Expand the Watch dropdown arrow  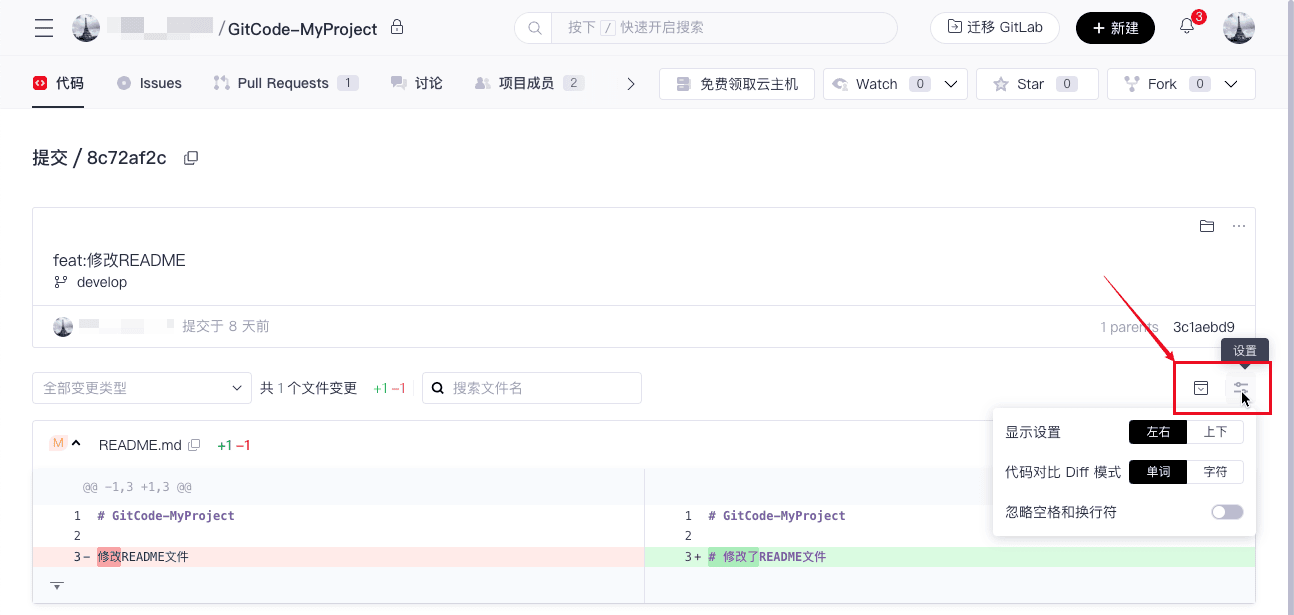[x=951, y=84]
